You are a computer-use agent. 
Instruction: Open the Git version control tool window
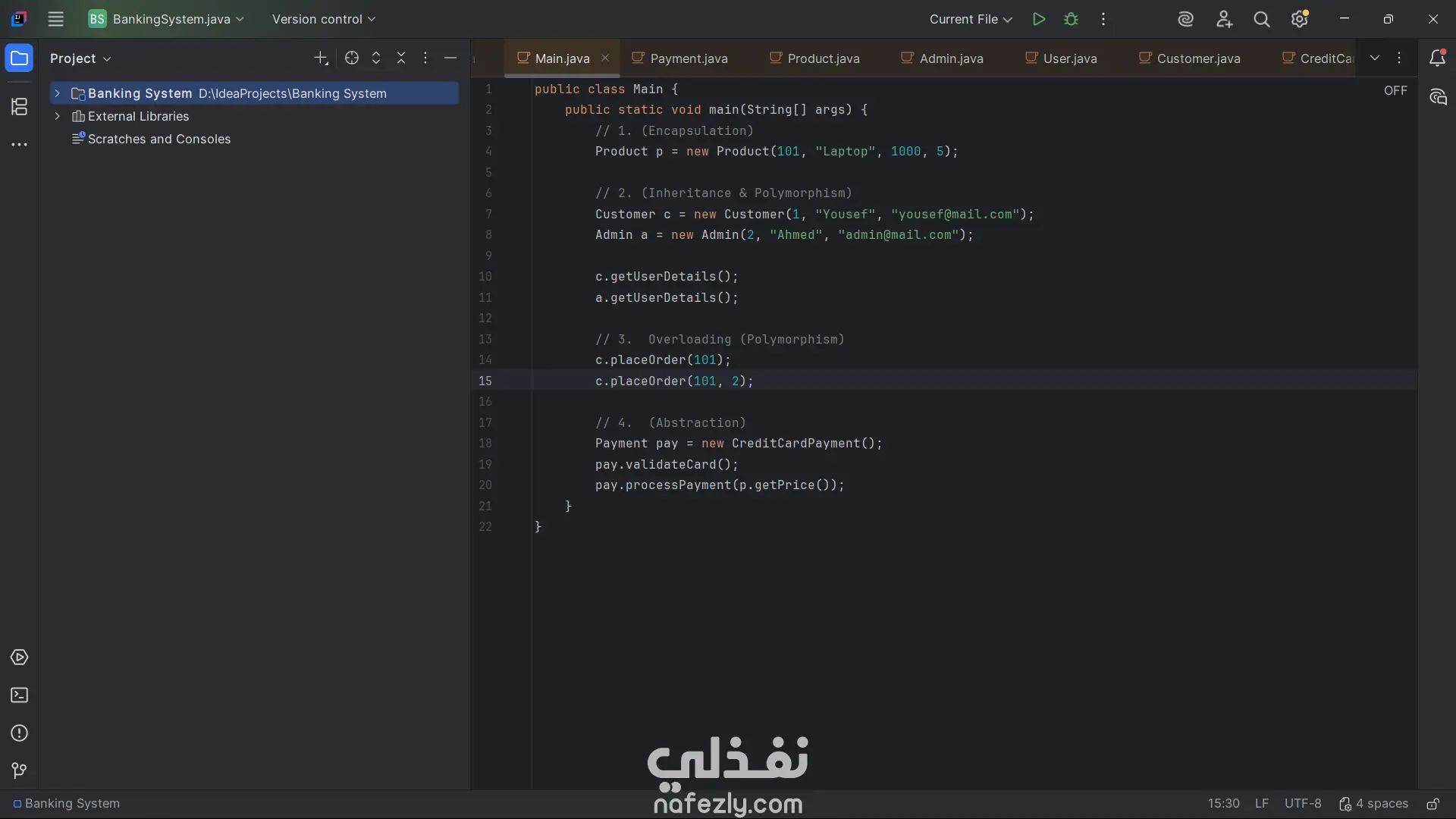pos(20,771)
